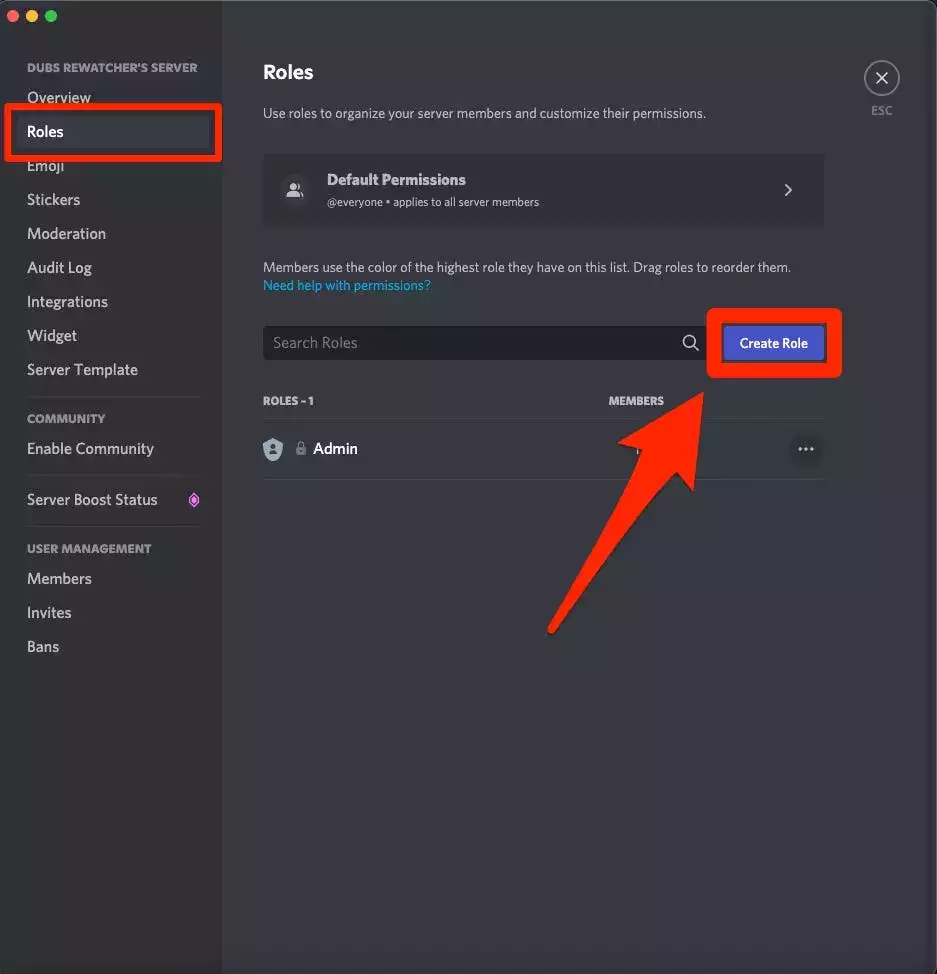The height and width of the screenshot is (974, 937).
Task: Click the macOS green fullscreen window button
Action: [x=51, y=16]
